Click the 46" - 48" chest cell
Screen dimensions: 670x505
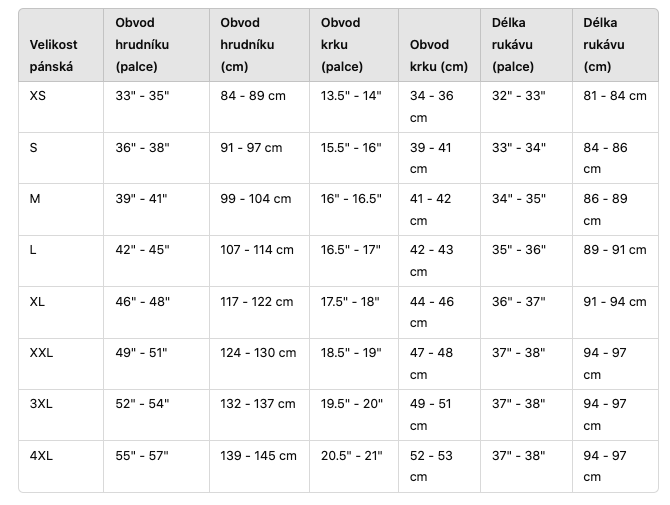[142, 302]
